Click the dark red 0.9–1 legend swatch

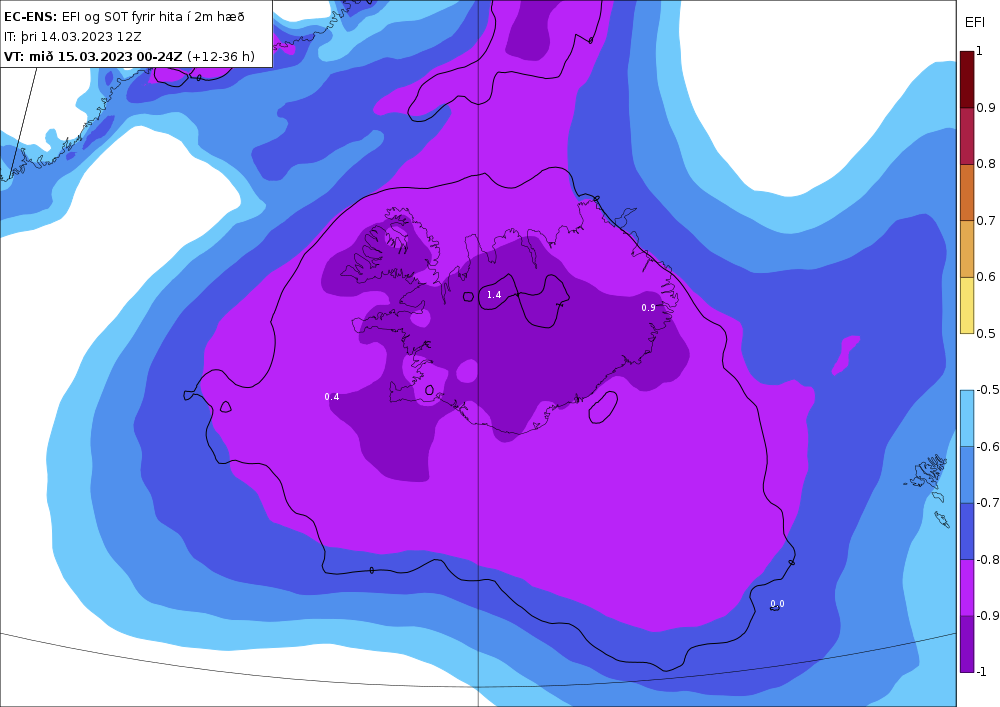967,80
